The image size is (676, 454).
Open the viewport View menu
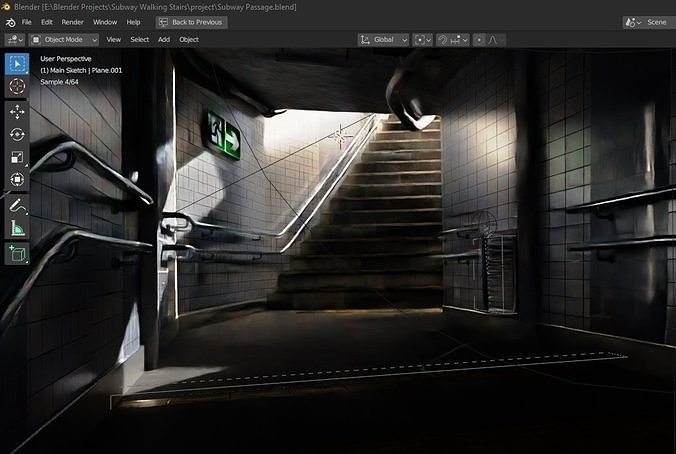pos(113,40)
